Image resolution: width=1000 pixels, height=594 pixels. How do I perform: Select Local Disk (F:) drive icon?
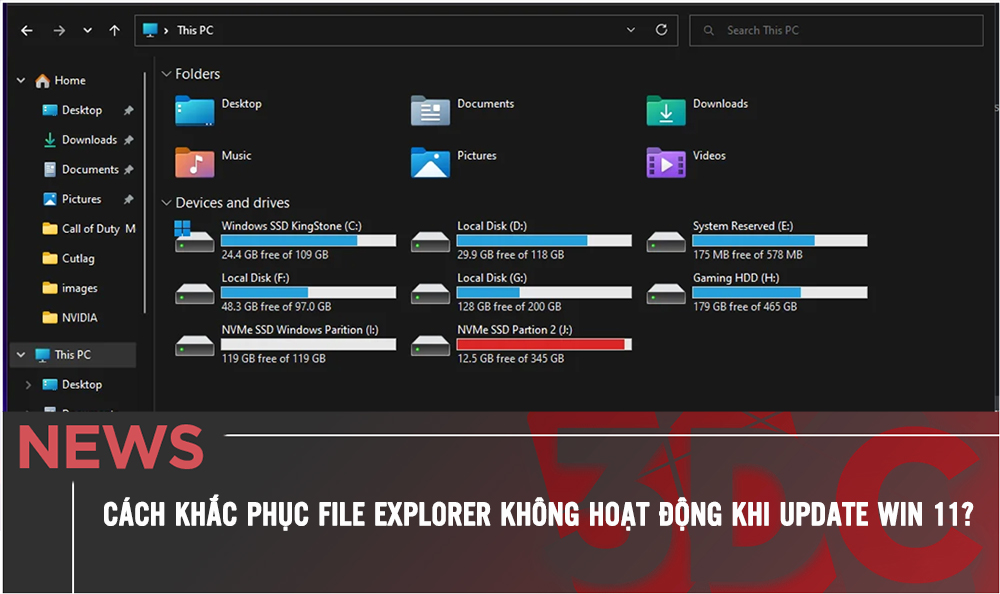[x=195, y=293]
